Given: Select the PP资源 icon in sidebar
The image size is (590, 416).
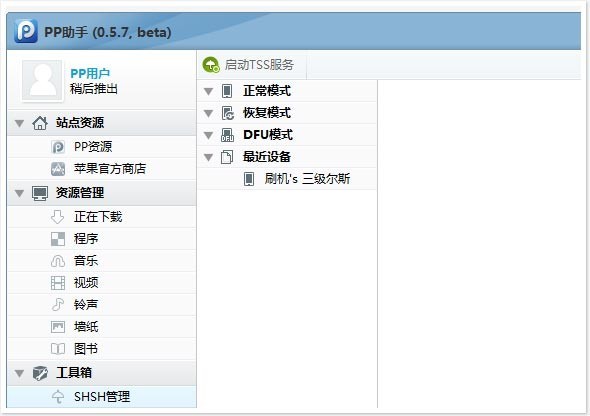Looking at the screenshot, I should point(58,147).
